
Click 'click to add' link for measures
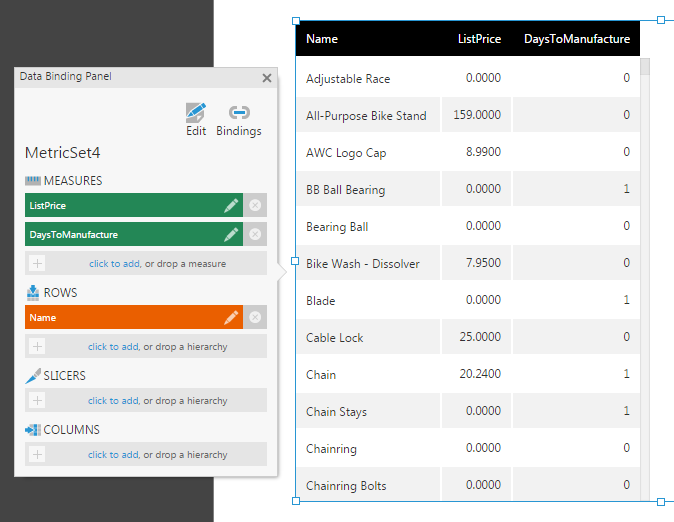[114, 264]
